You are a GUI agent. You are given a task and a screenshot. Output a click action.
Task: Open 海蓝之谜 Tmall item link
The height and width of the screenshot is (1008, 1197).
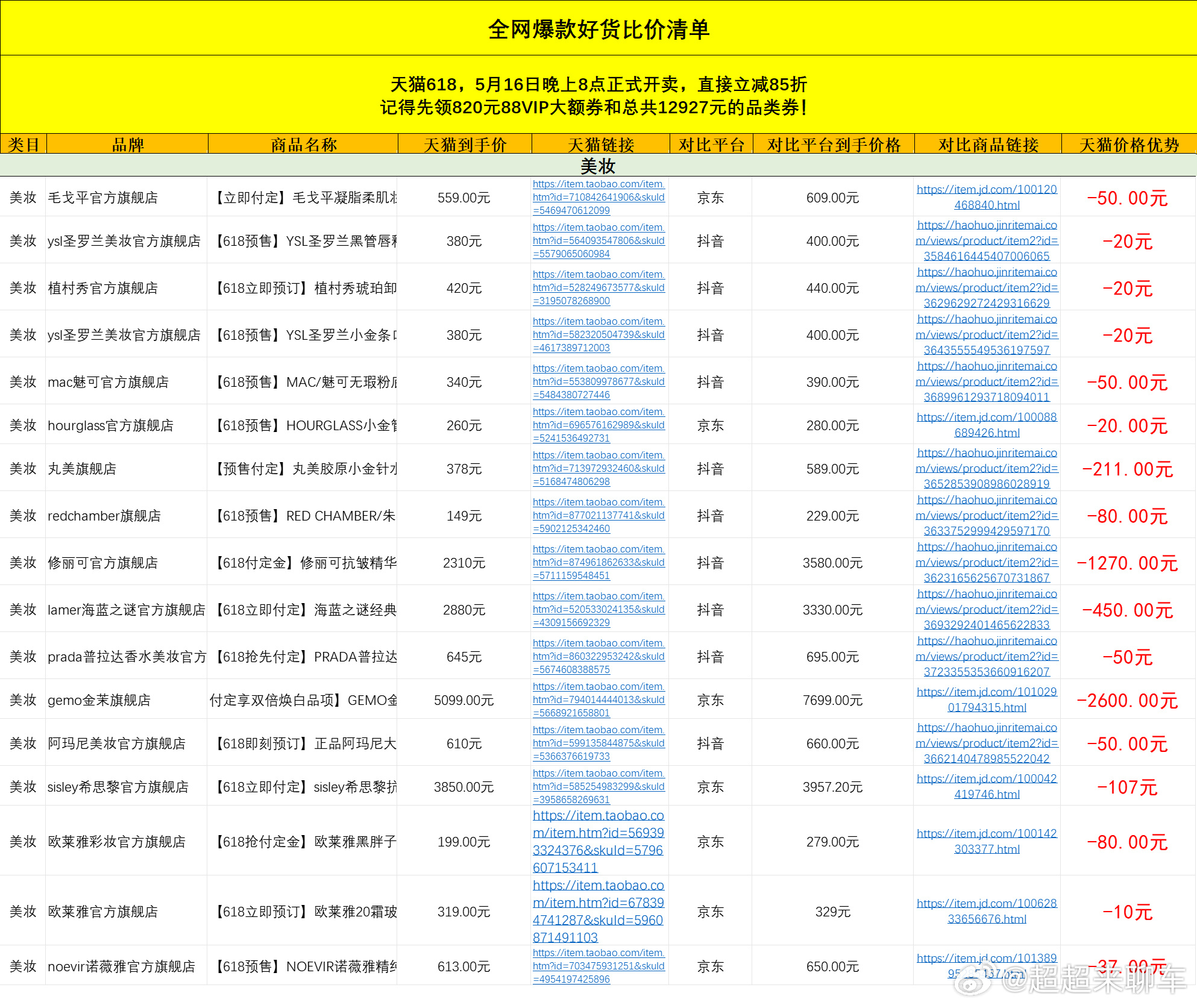(598, 609)
